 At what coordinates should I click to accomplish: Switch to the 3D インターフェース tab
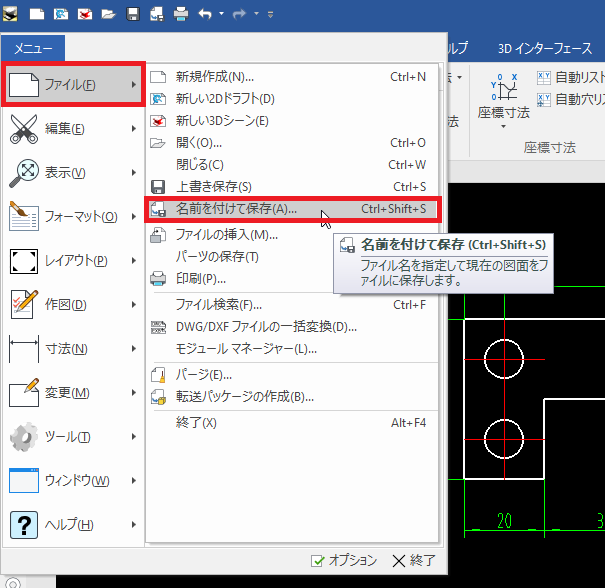click(x=545, y=48)
